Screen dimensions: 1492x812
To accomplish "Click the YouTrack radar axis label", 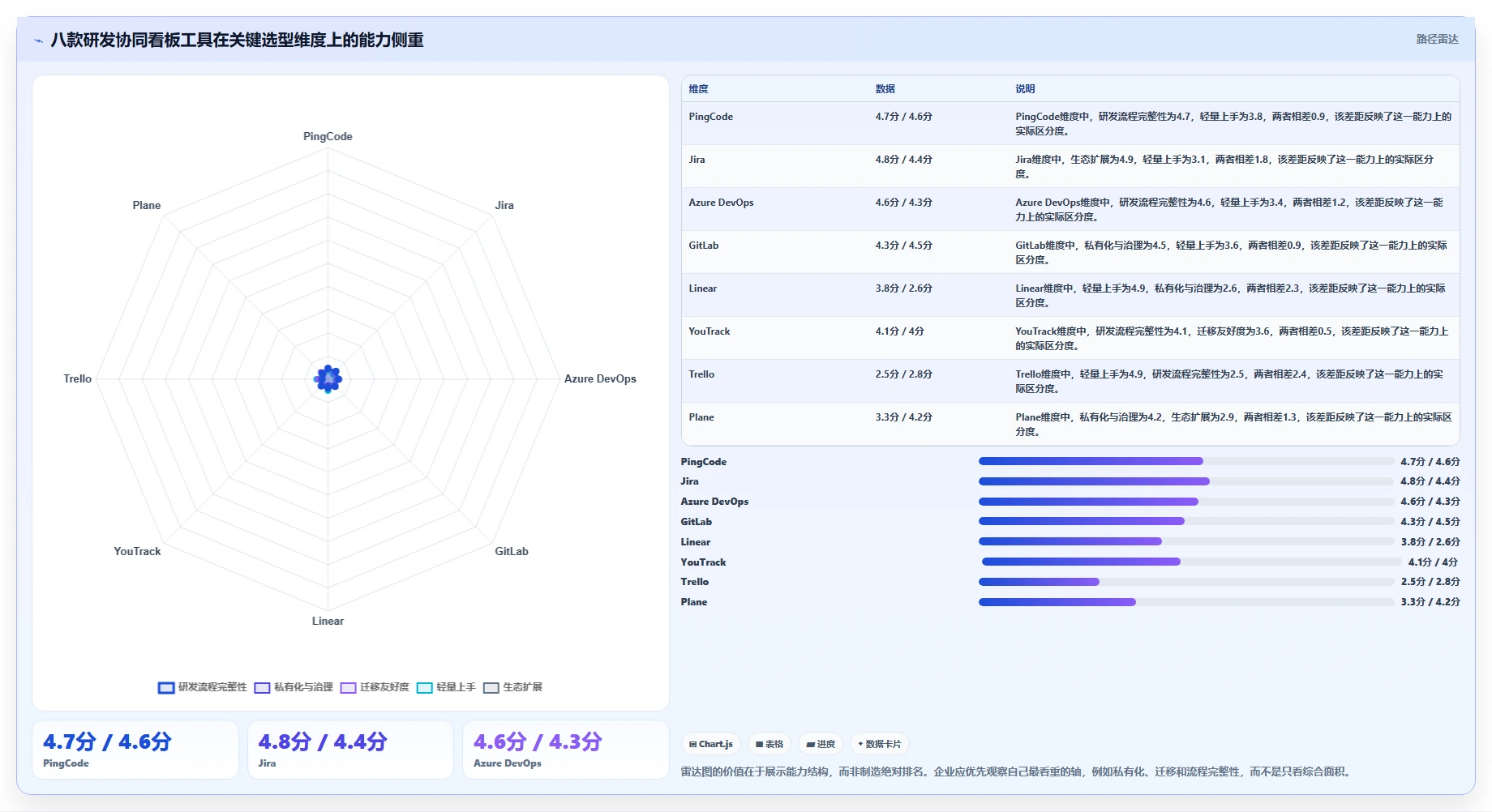I will 137,551.
